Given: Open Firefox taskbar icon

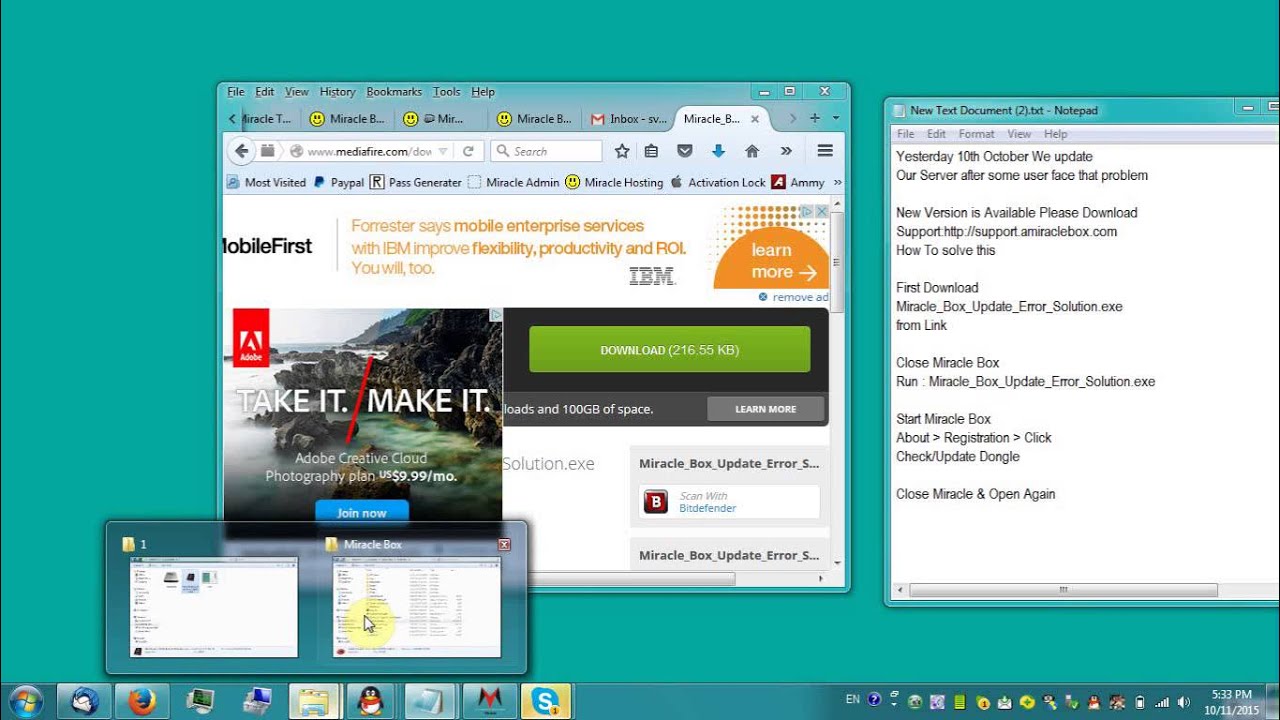Looking at the screenshot, I should tap(142, 702).
